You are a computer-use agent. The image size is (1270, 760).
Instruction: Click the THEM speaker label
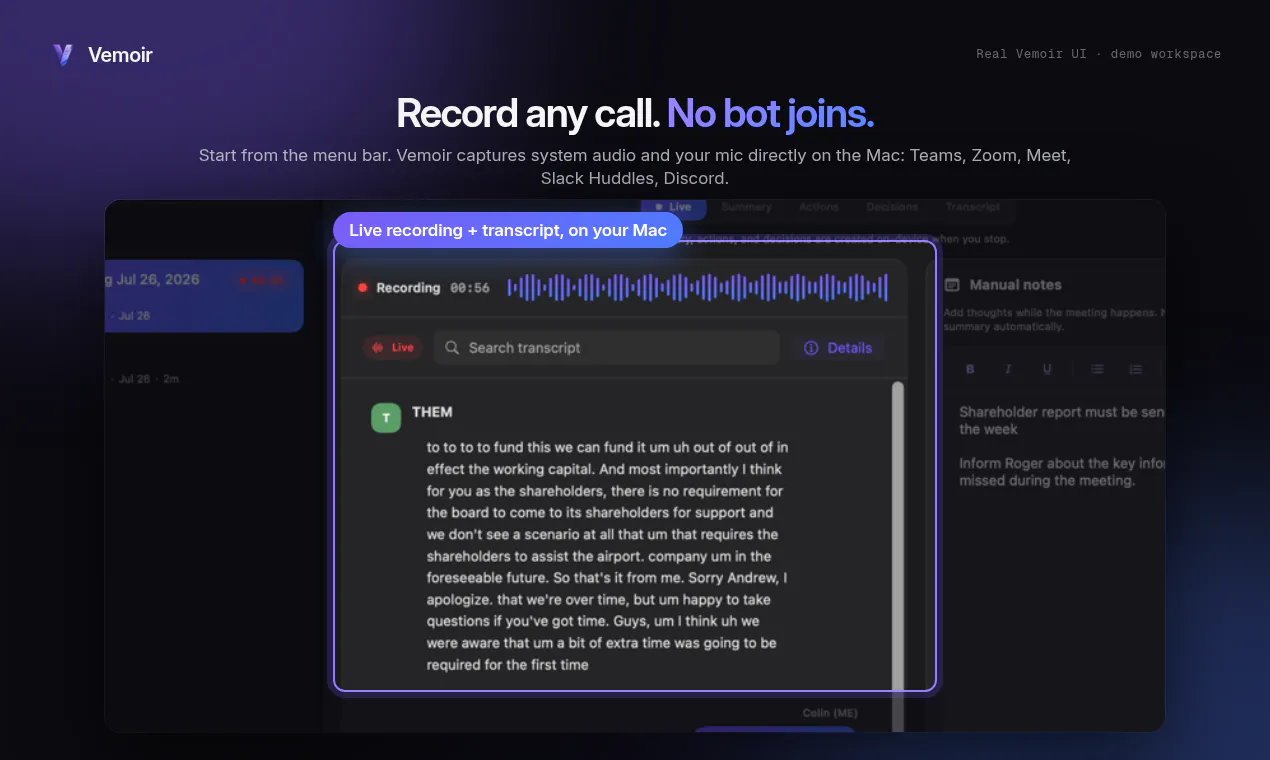pyautogui.click(x=432, y=412)
